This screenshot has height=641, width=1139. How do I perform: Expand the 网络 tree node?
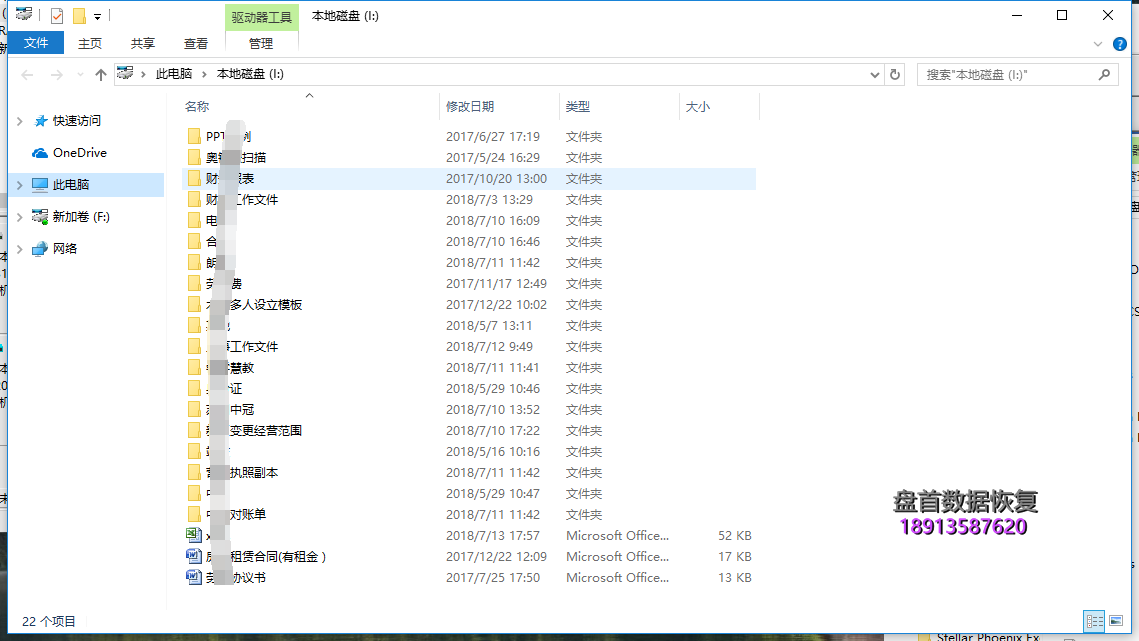pyautogui.click(x=20, y=249)
